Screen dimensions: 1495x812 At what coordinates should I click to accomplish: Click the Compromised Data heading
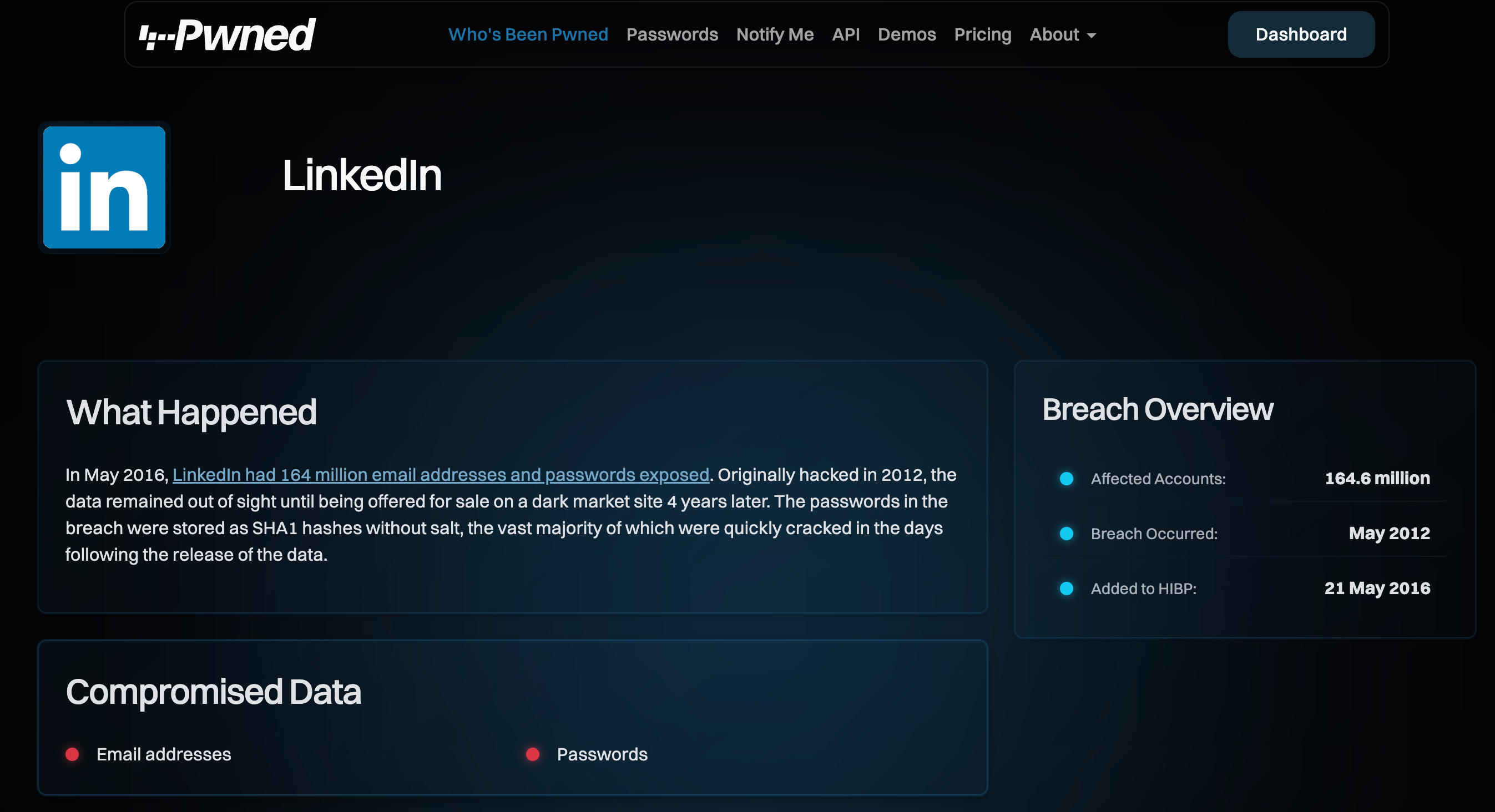(214, 692)
